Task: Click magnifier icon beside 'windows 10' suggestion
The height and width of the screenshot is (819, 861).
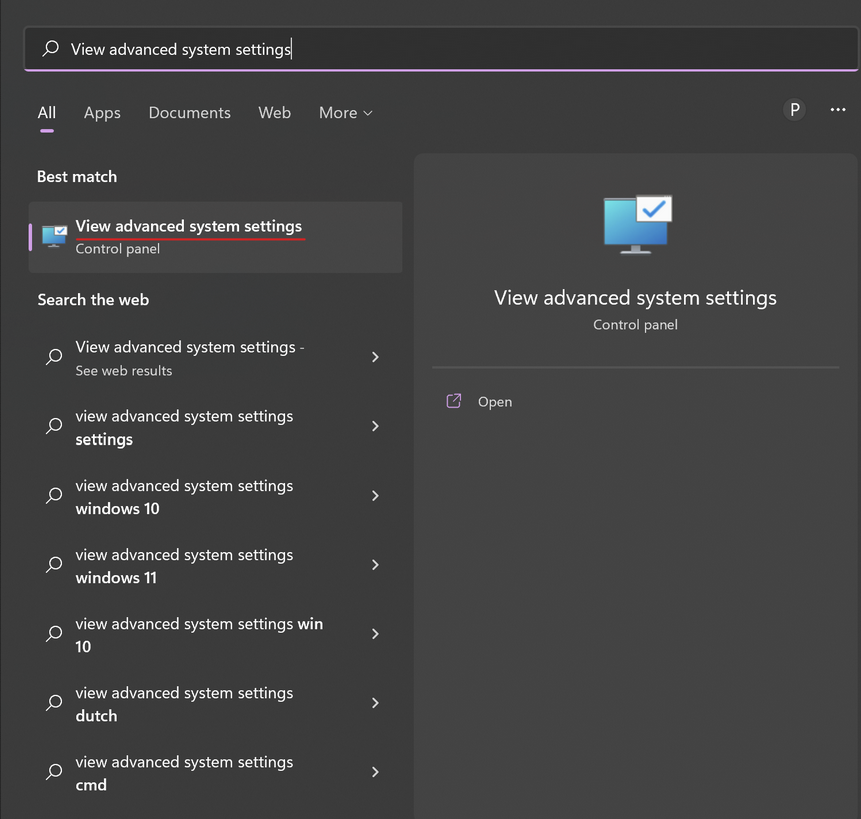Action: pos(54,496)
